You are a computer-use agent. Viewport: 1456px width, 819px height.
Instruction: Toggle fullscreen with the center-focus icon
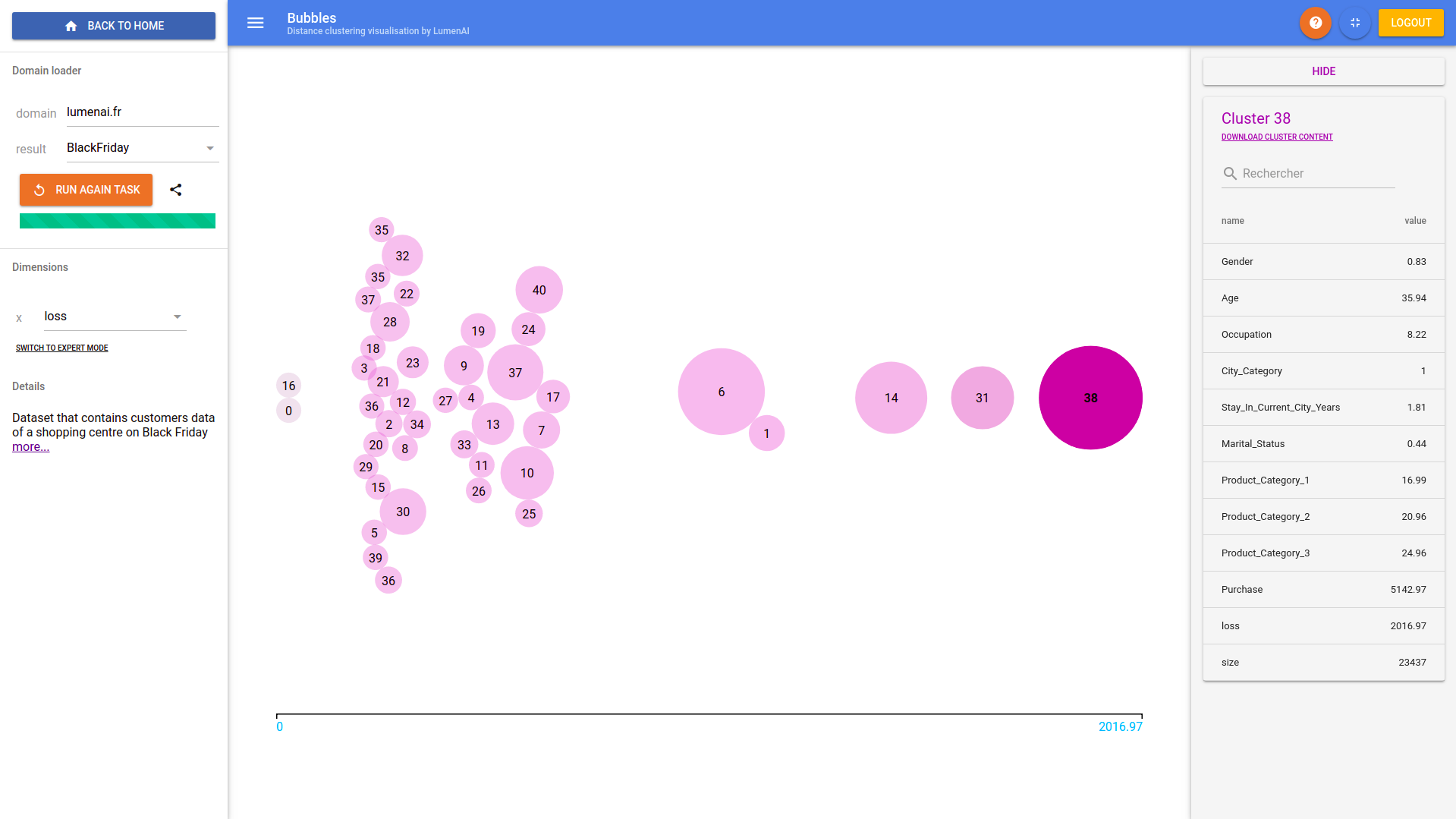pyautogui.click(x=1355, y=22)
